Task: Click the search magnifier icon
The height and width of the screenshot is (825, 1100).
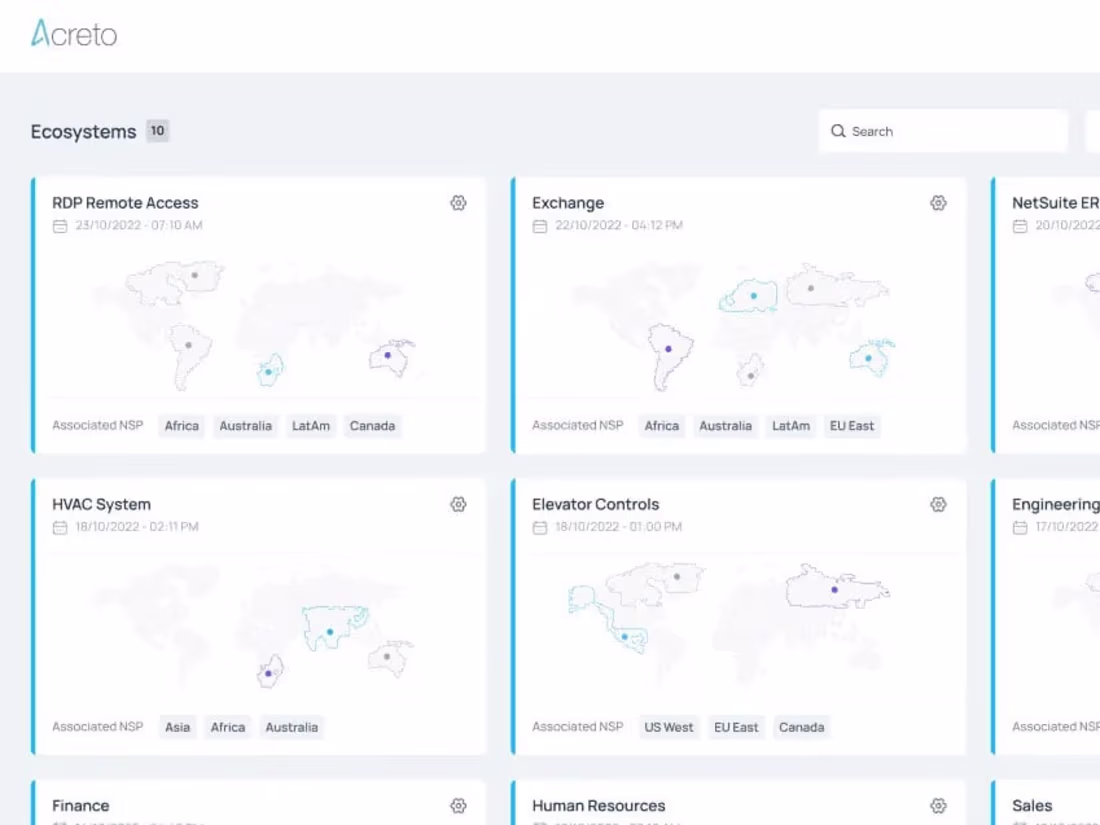Action: (x=838, y=131)
